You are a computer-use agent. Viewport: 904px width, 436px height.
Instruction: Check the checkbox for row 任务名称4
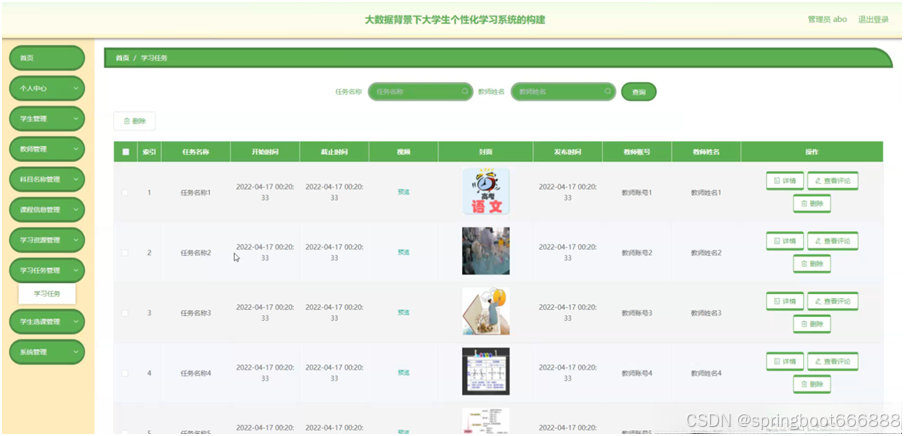[125, 373]
